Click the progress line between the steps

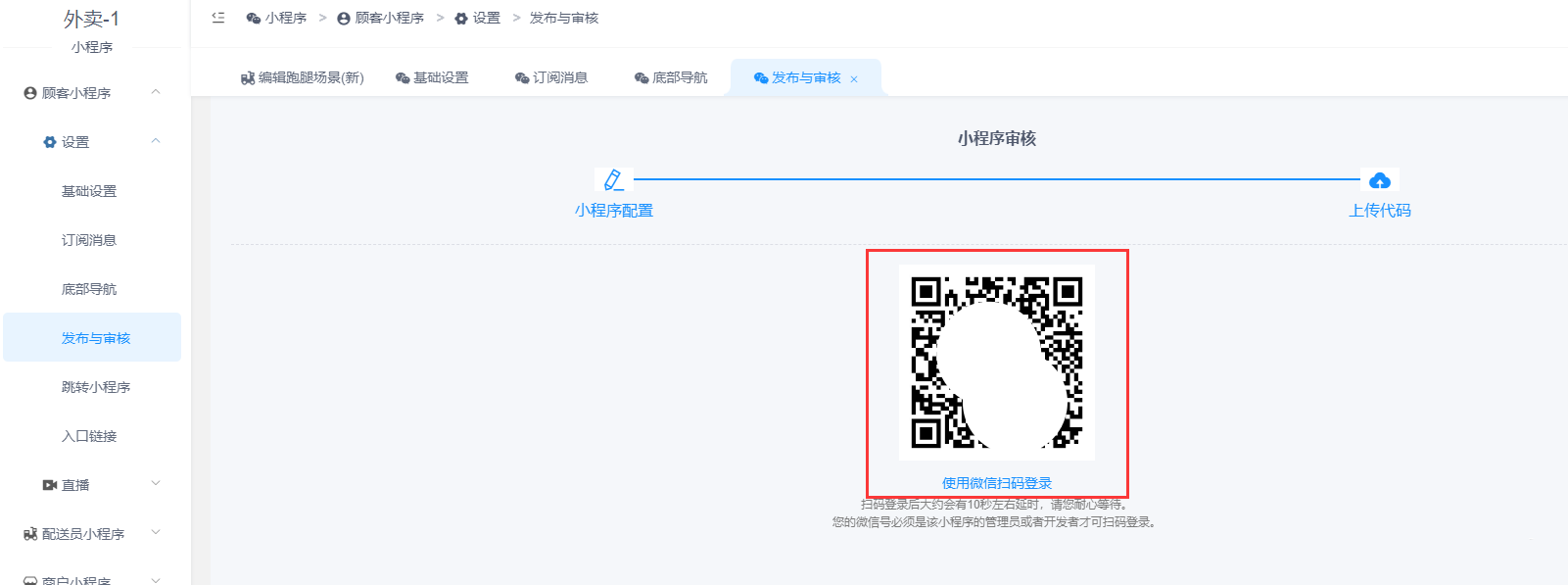click(997, 179)
